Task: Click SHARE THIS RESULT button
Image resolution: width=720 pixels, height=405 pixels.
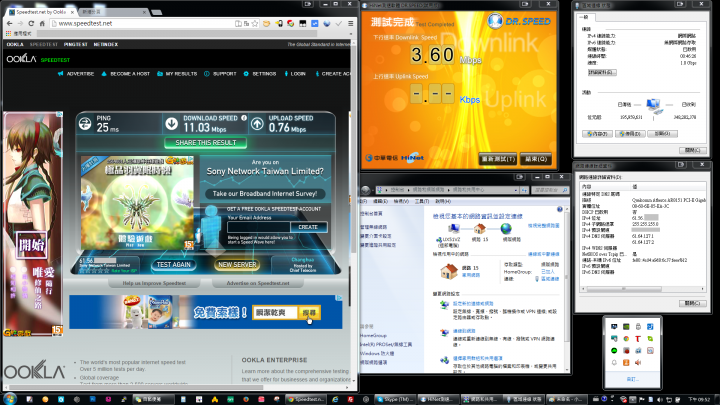Action: [x=206, y=143]
